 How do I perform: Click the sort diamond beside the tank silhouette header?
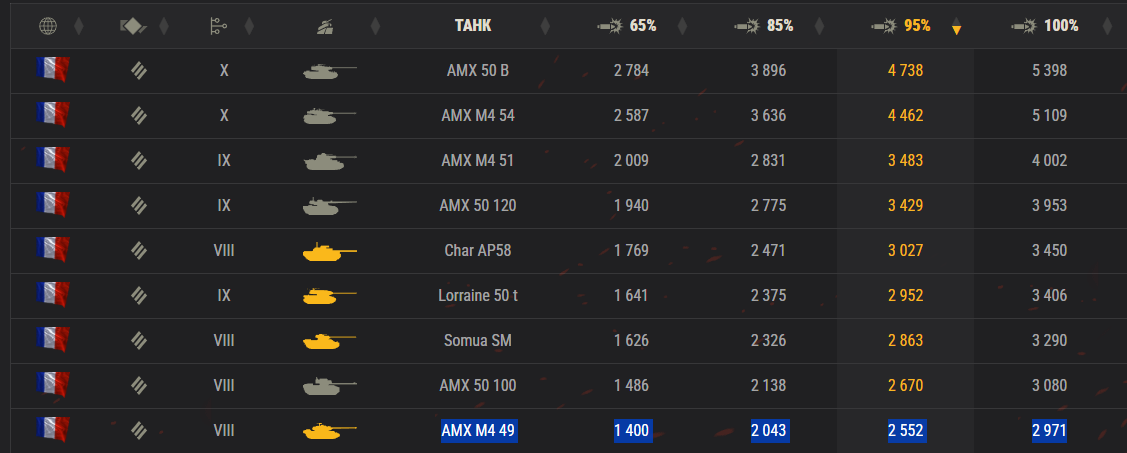pyautogui.click(x=375, y=27)
